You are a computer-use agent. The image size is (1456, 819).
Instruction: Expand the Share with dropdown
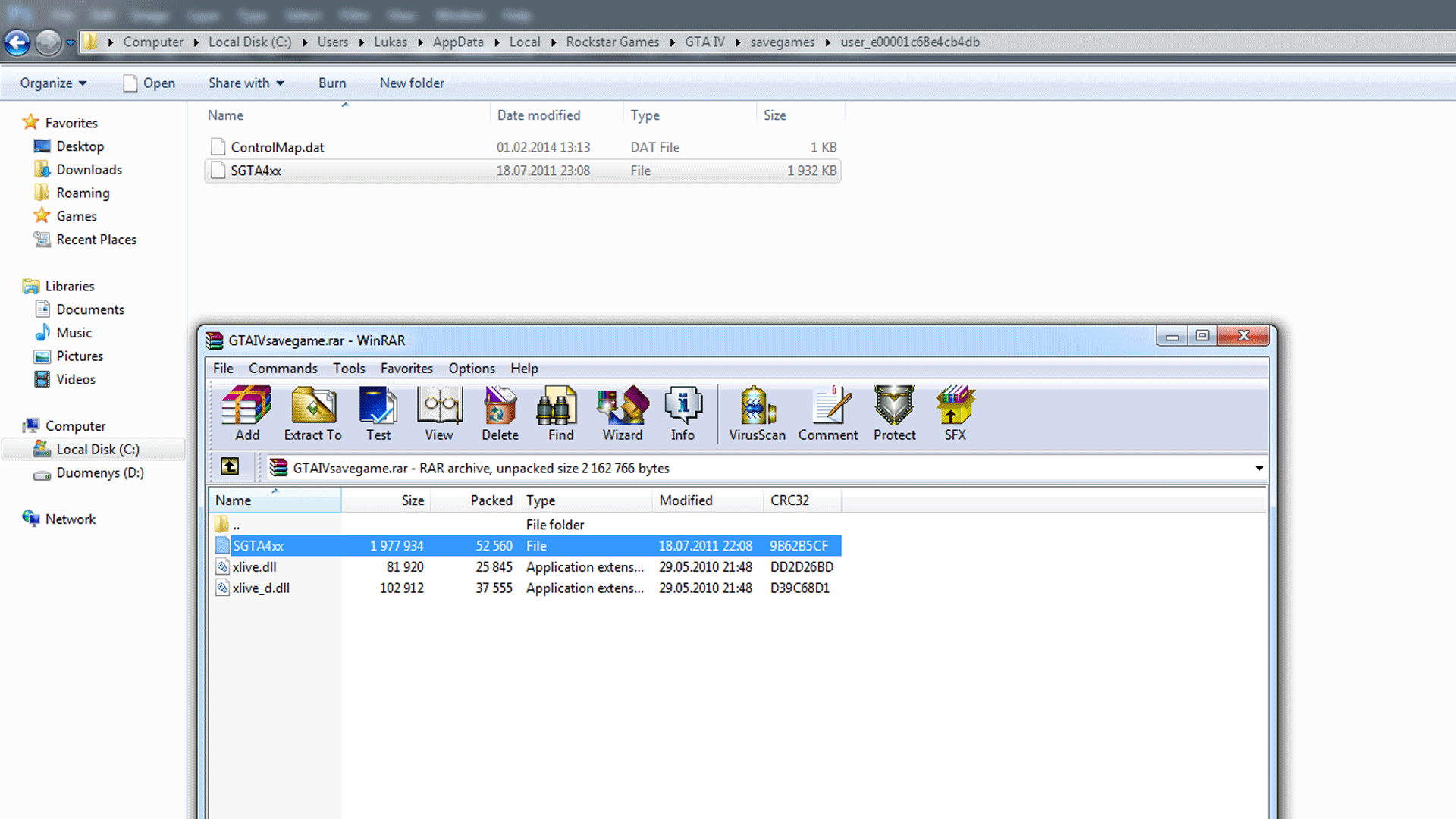246,83
